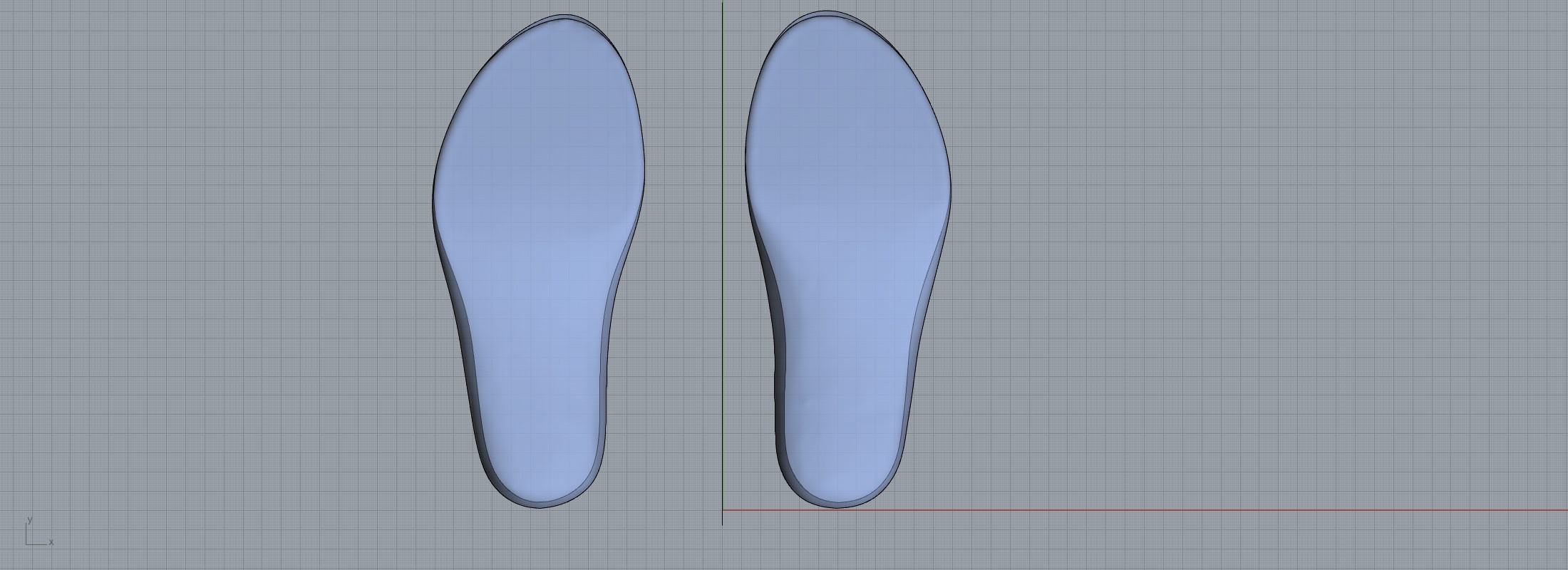Click the y label on the axes icon
The width and height of the screenshot is (1568, 570).
(x=29, y=520)
